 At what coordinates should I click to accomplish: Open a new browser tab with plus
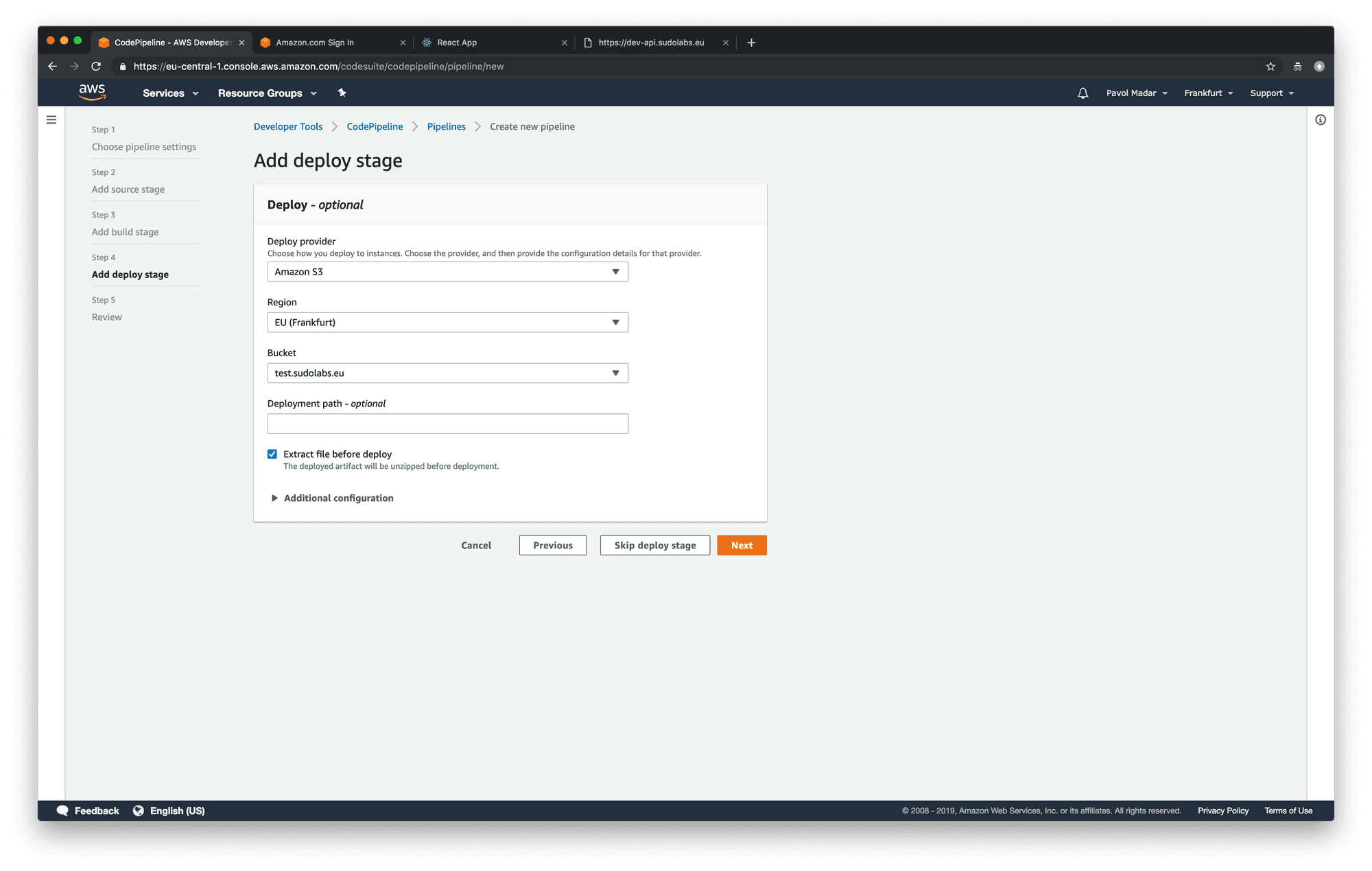pyautogui.click(x=751, y=43)
